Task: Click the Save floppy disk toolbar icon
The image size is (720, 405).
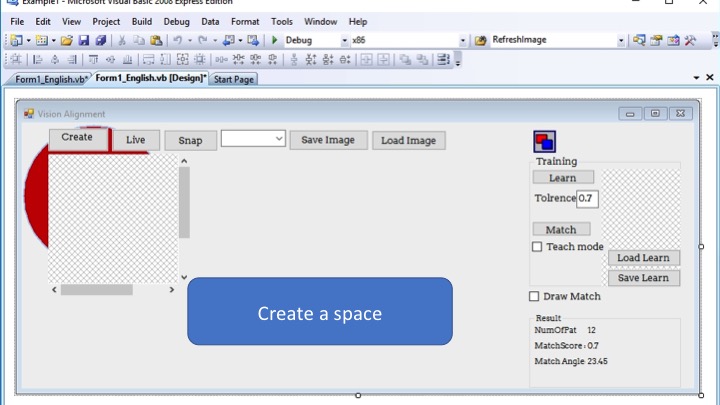Action: click(84, 40)
